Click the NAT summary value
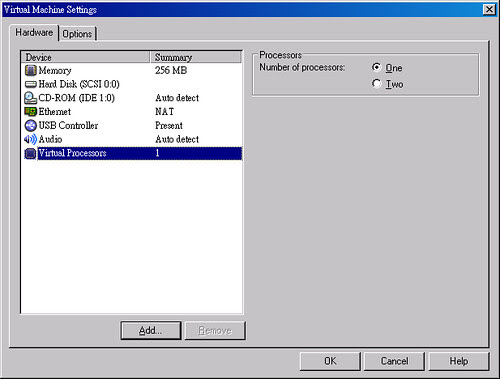The width and height of the screenshot is (500, 379). tap(165, 112)
